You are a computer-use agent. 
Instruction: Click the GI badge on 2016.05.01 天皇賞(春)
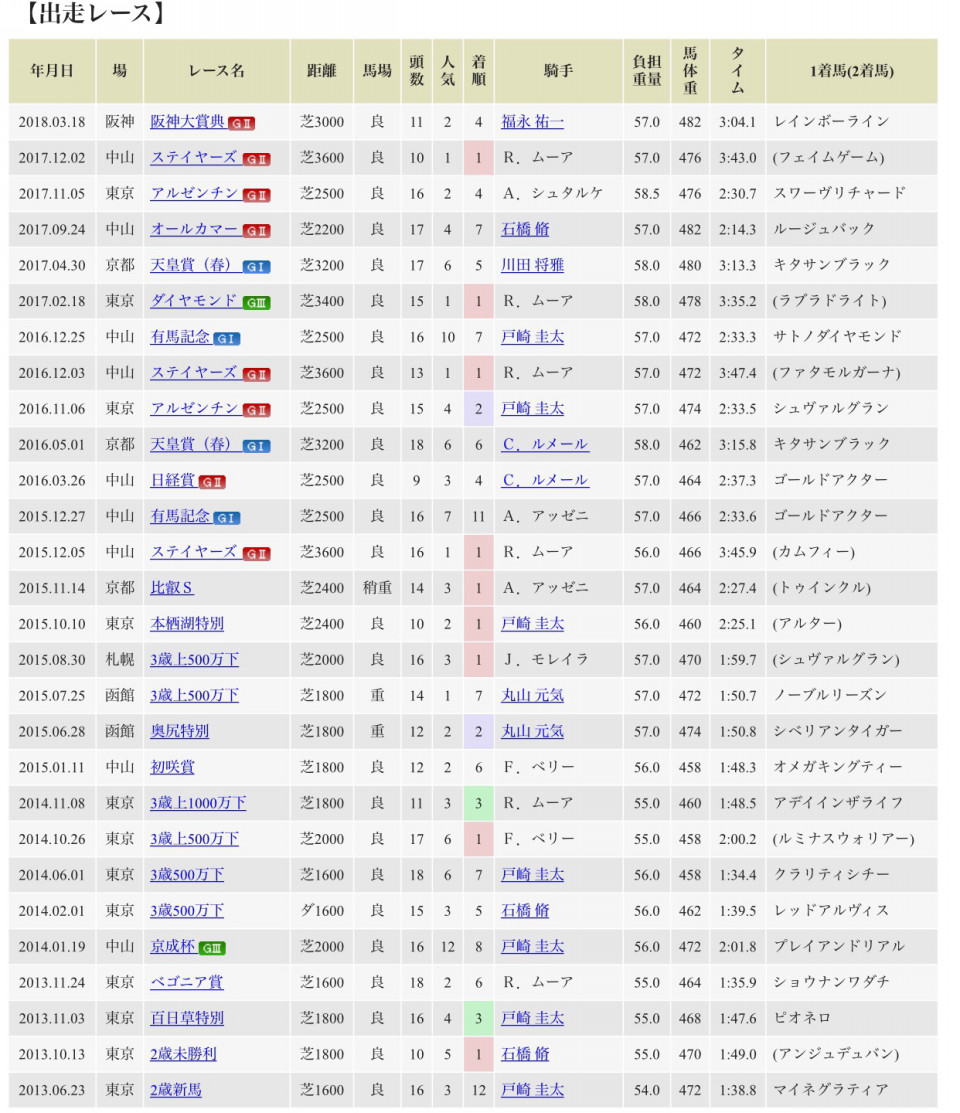coord(256,446)
